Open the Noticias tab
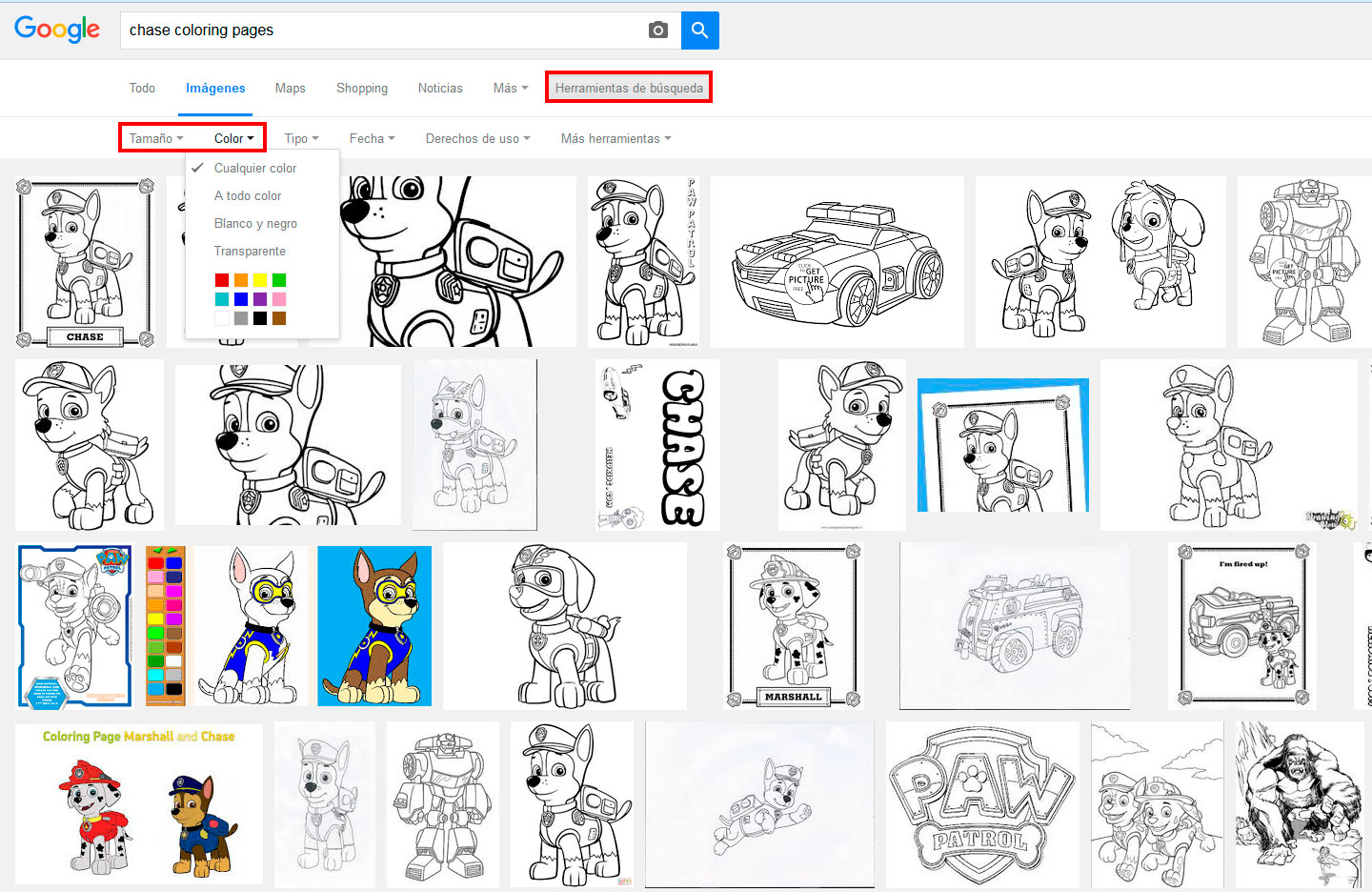Screen dimensions: 1372x892 tap(440, 88)
